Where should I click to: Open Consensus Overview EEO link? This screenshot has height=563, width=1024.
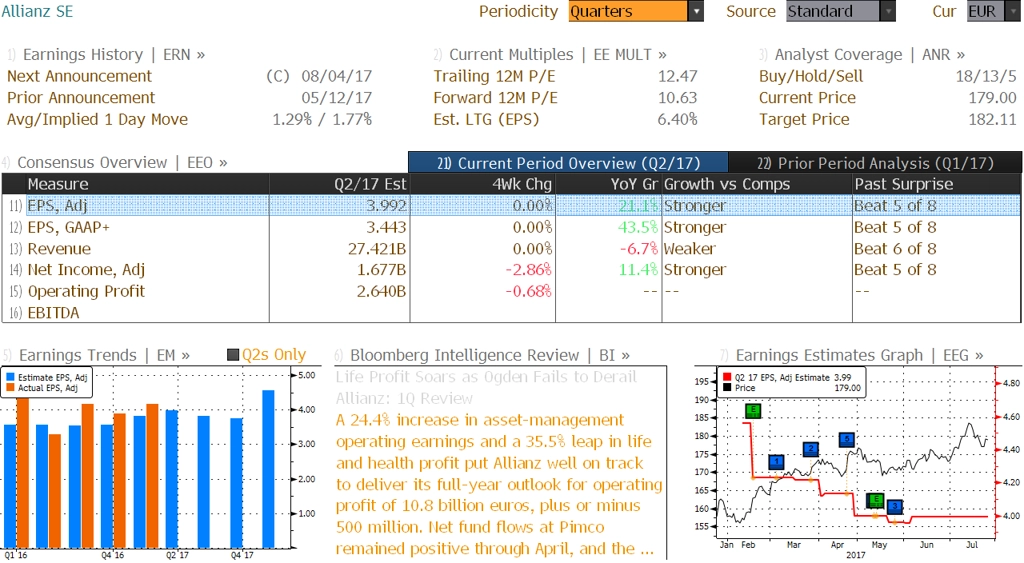(x=122, y=162)
